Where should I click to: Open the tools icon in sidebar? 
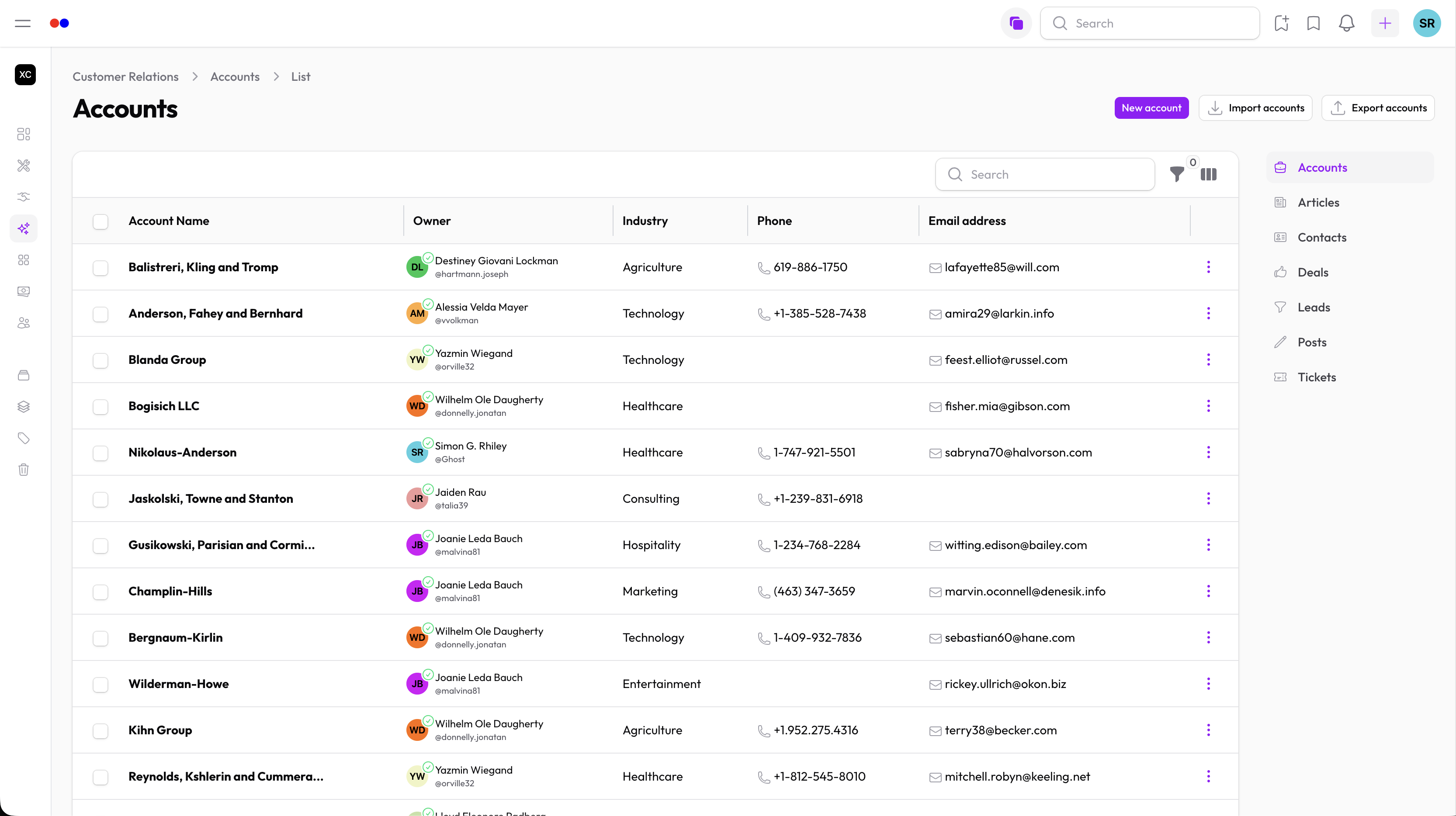(24, 166)
